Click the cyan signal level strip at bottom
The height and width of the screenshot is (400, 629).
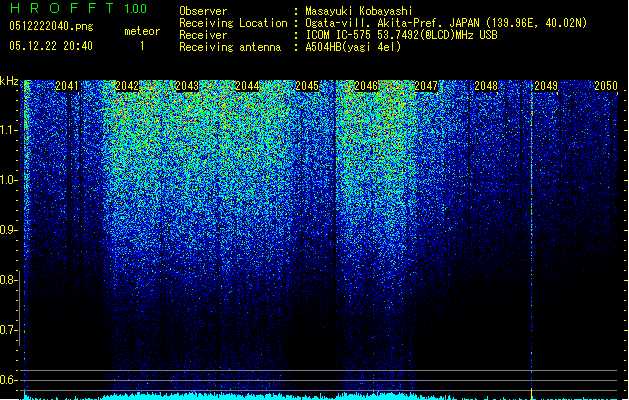click(321, 396)
